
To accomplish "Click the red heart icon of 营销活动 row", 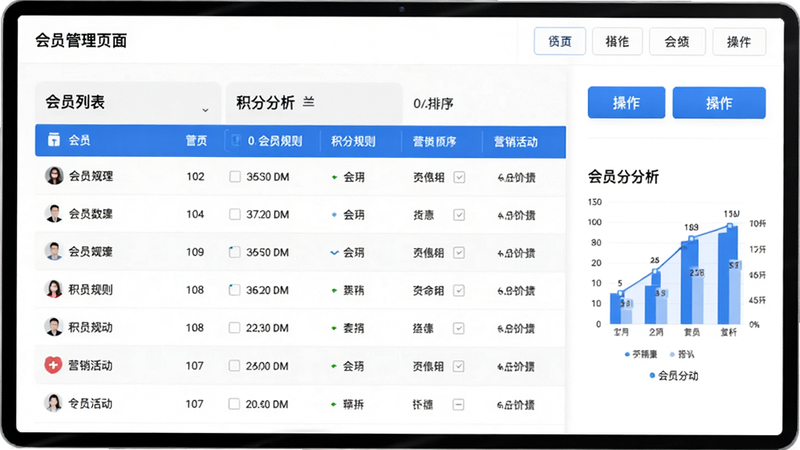I will click(53, 365).
